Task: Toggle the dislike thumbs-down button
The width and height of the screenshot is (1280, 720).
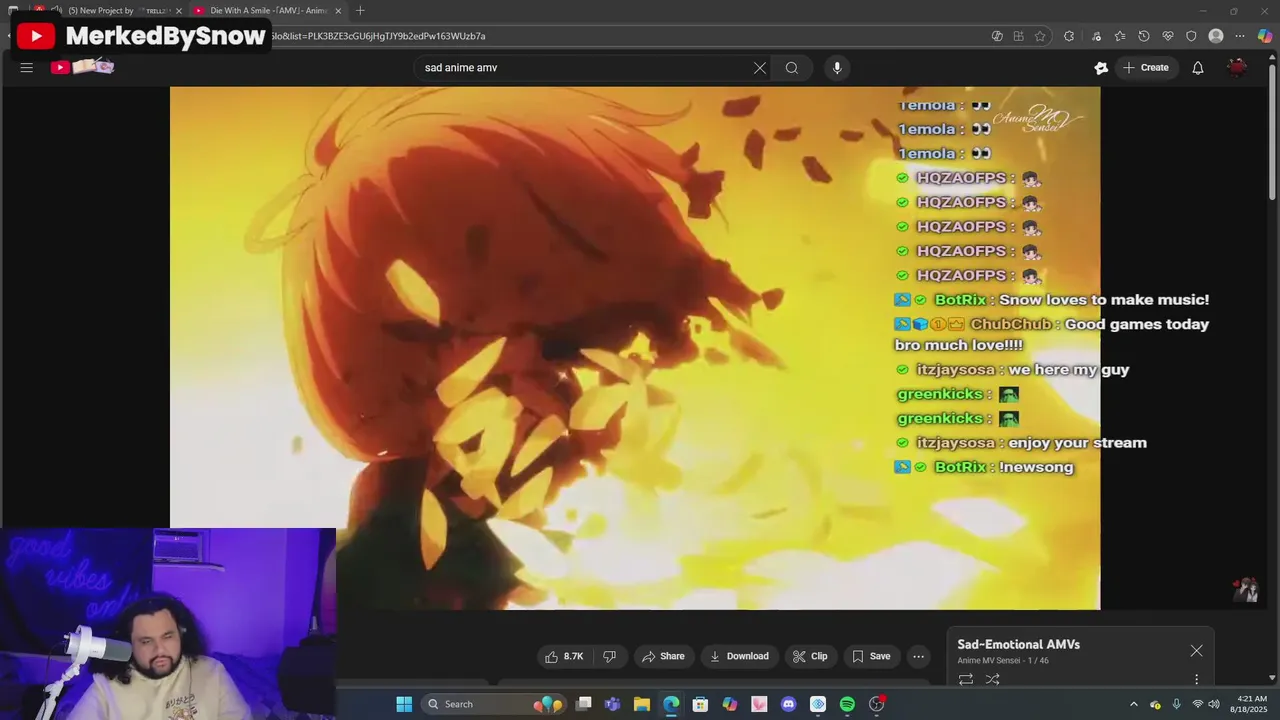Action: click(609, 656)
